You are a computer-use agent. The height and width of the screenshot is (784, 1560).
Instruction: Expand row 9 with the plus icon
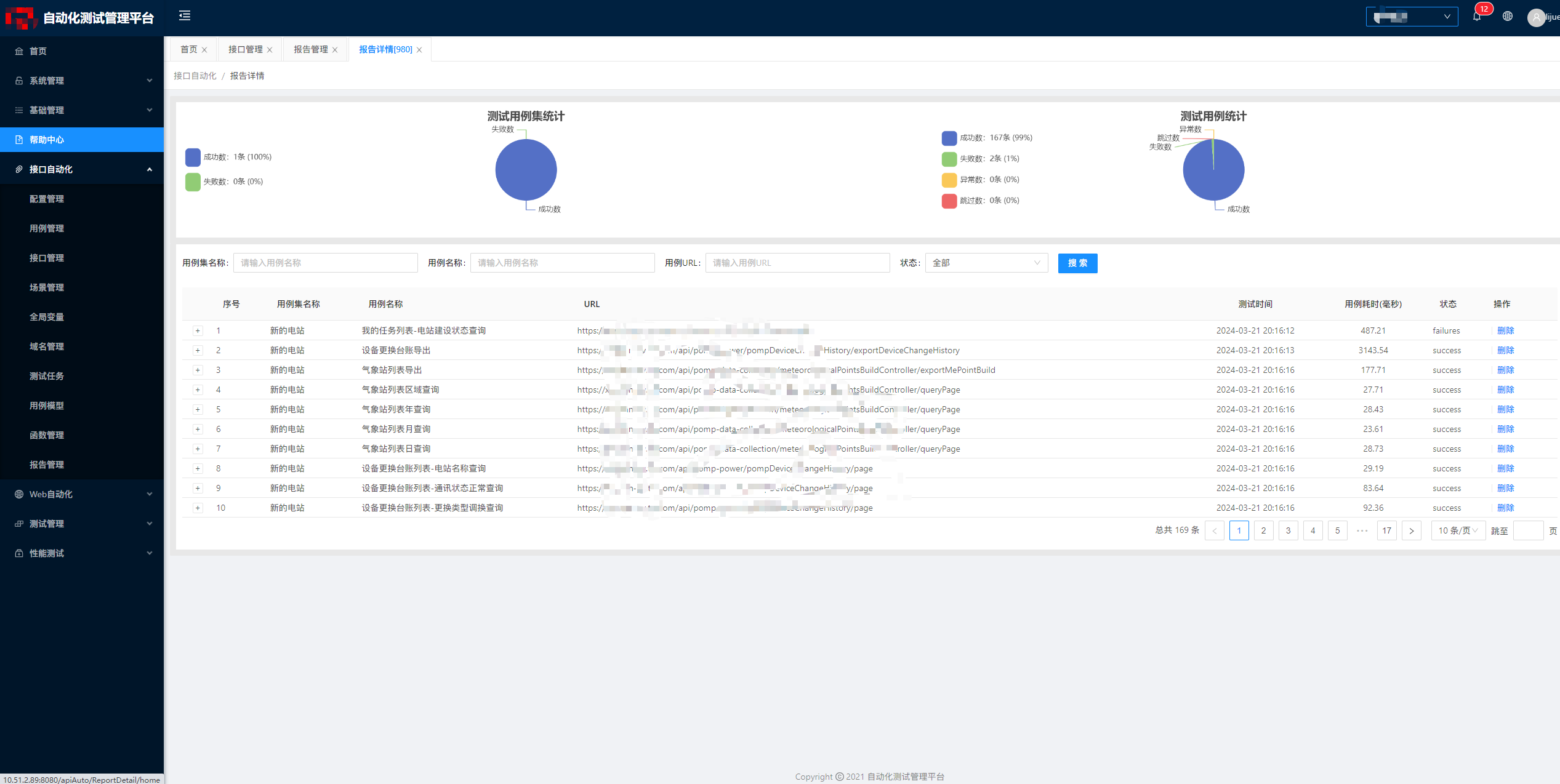(198, 489)
